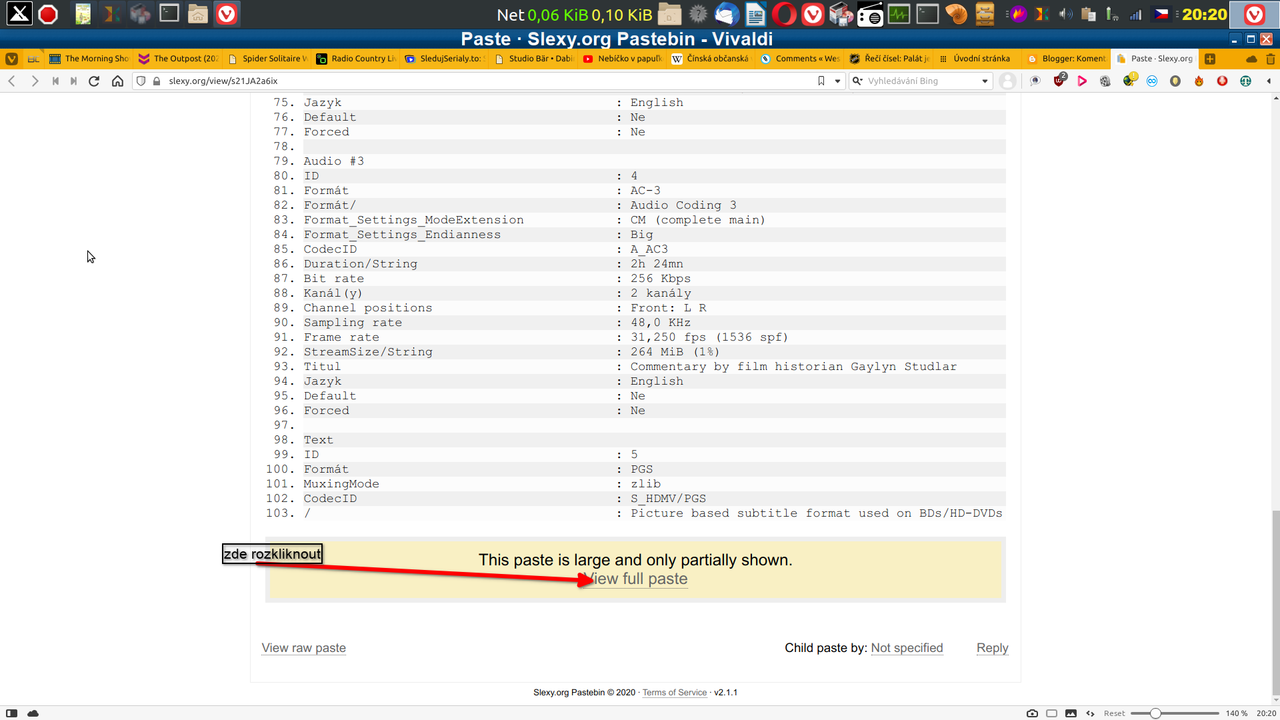Viewport: 1280px width, 720px height.
Task: Click the View full paste link
Action: pos(636,579)
